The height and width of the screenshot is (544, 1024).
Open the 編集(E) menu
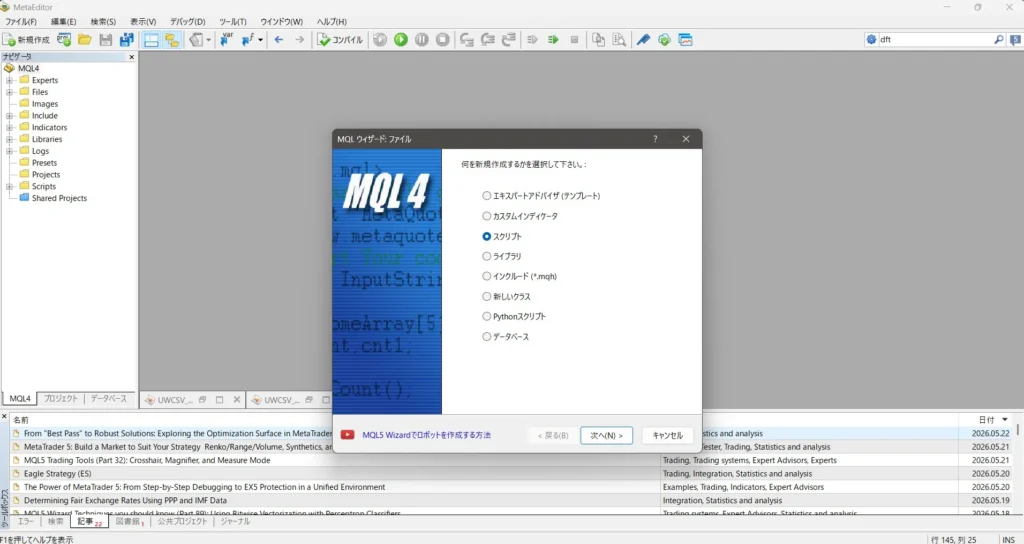(63, 22)
